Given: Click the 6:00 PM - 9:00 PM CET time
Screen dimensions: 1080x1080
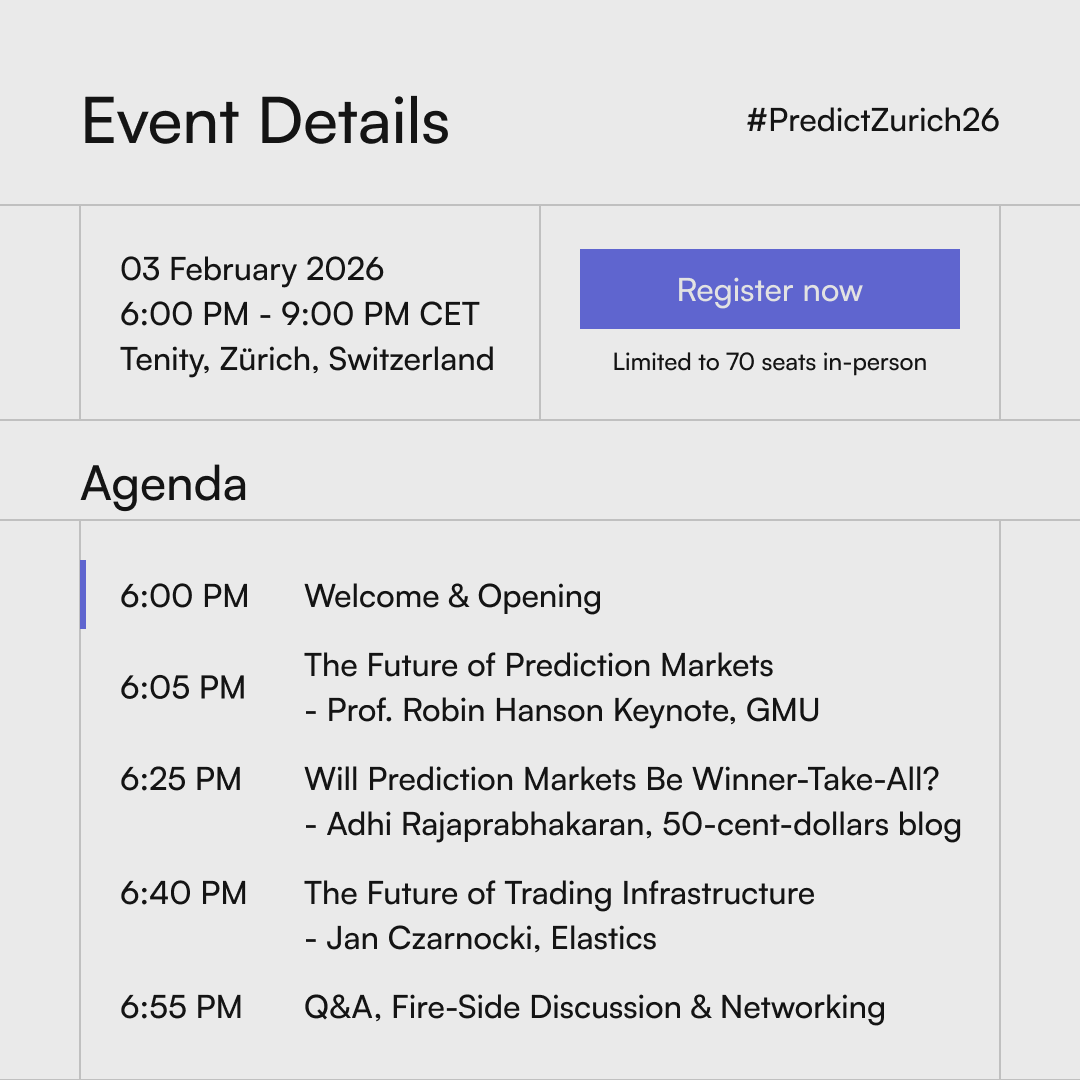Looking at the screenshot, I should click(300, 314).
